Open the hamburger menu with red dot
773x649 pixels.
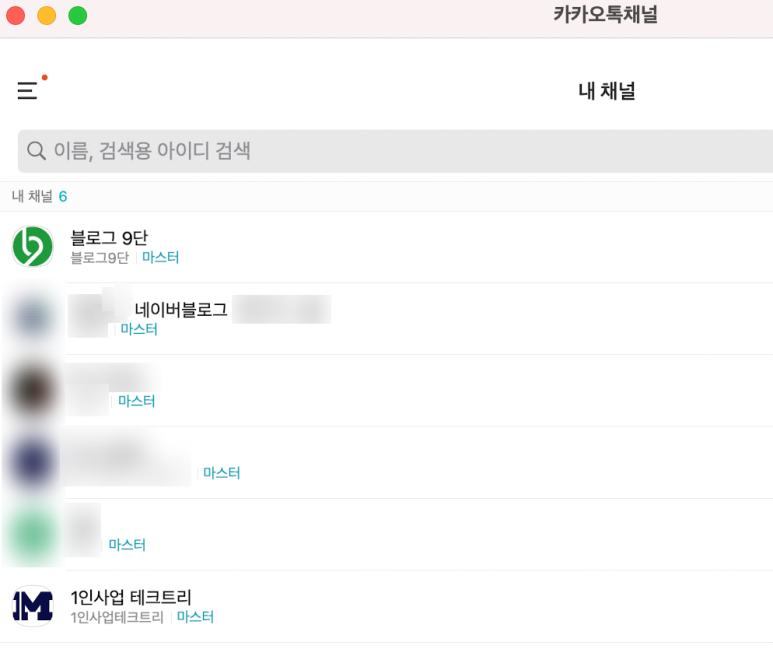tap(28, 91)
